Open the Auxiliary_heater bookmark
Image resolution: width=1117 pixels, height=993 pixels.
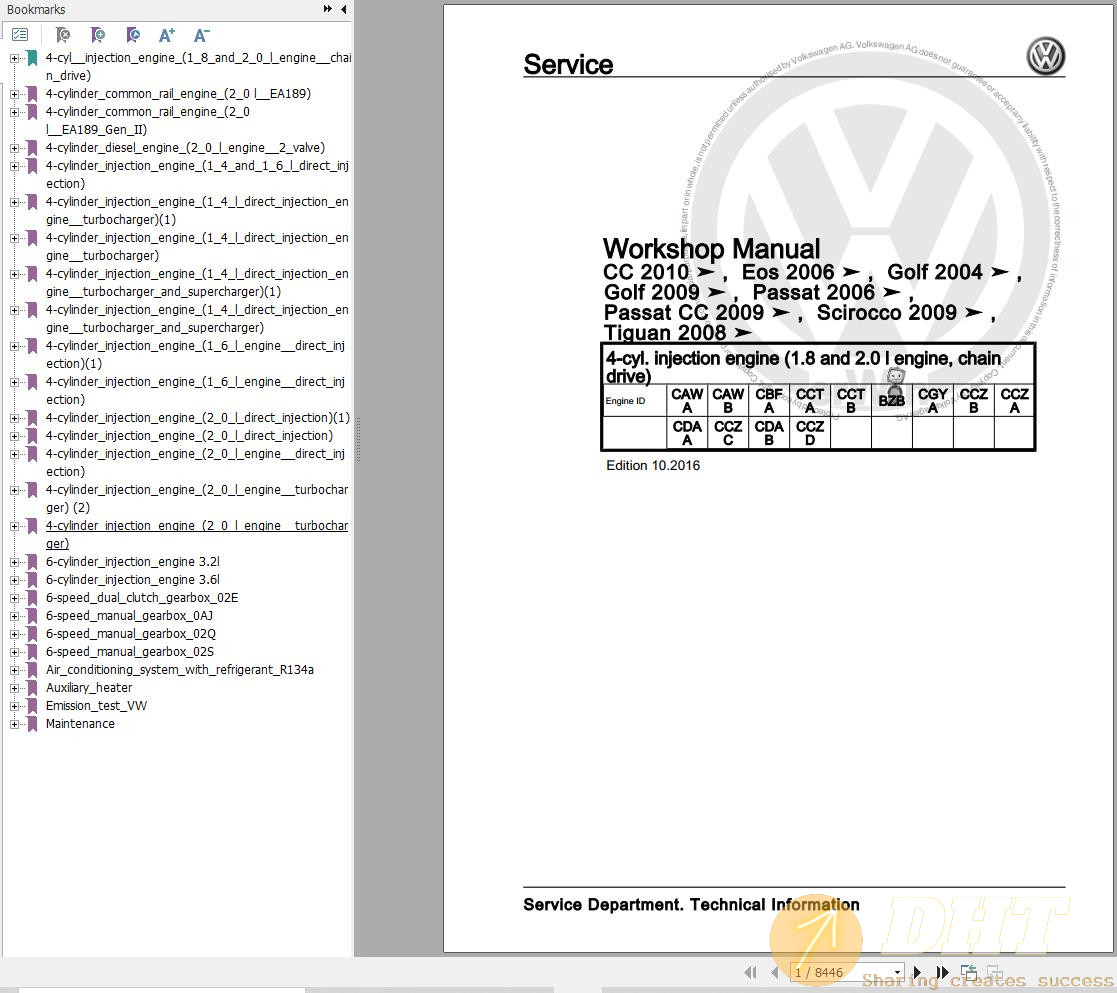tap(89, 687)
